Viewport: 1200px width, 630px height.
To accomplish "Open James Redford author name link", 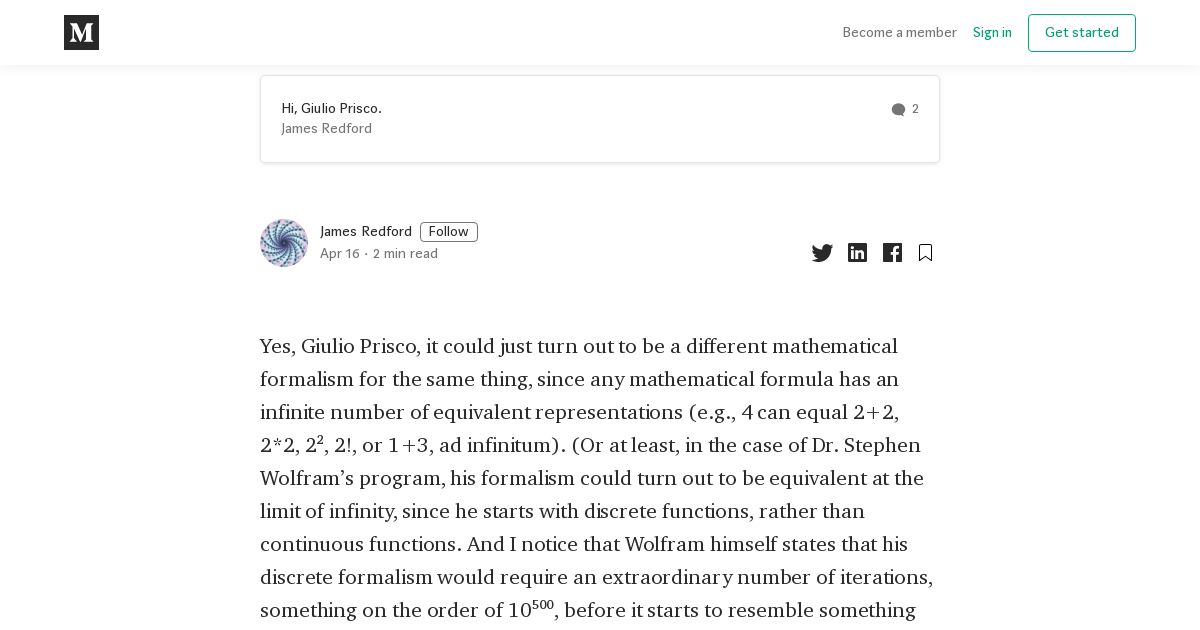I will 366,232.
